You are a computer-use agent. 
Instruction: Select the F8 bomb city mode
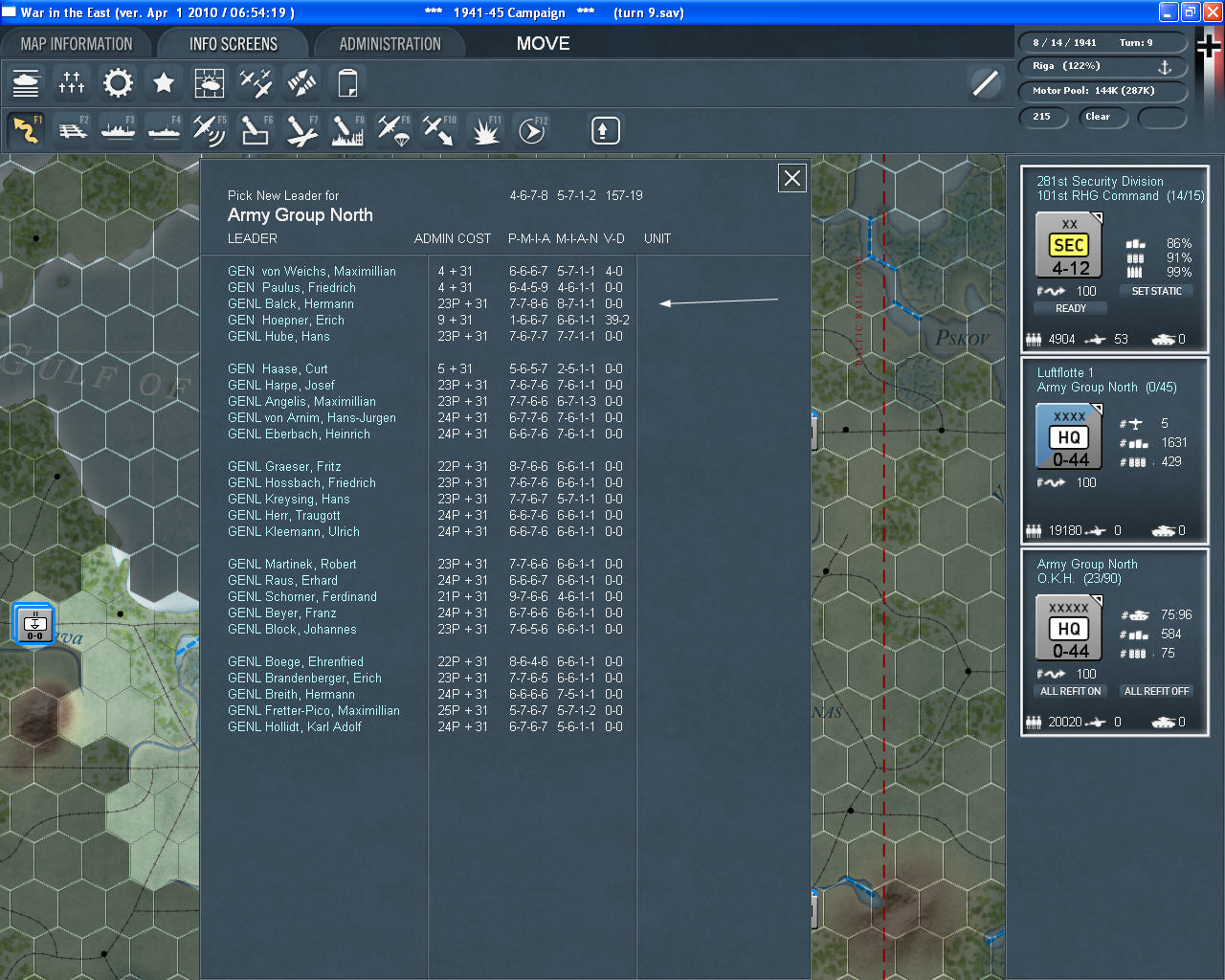point(347,129)
